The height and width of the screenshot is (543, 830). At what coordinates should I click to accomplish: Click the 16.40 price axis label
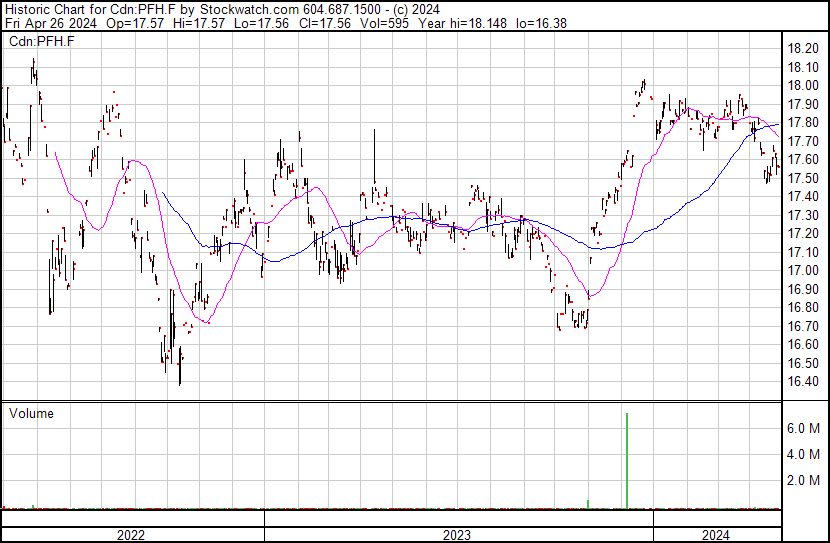click(804, 382)
